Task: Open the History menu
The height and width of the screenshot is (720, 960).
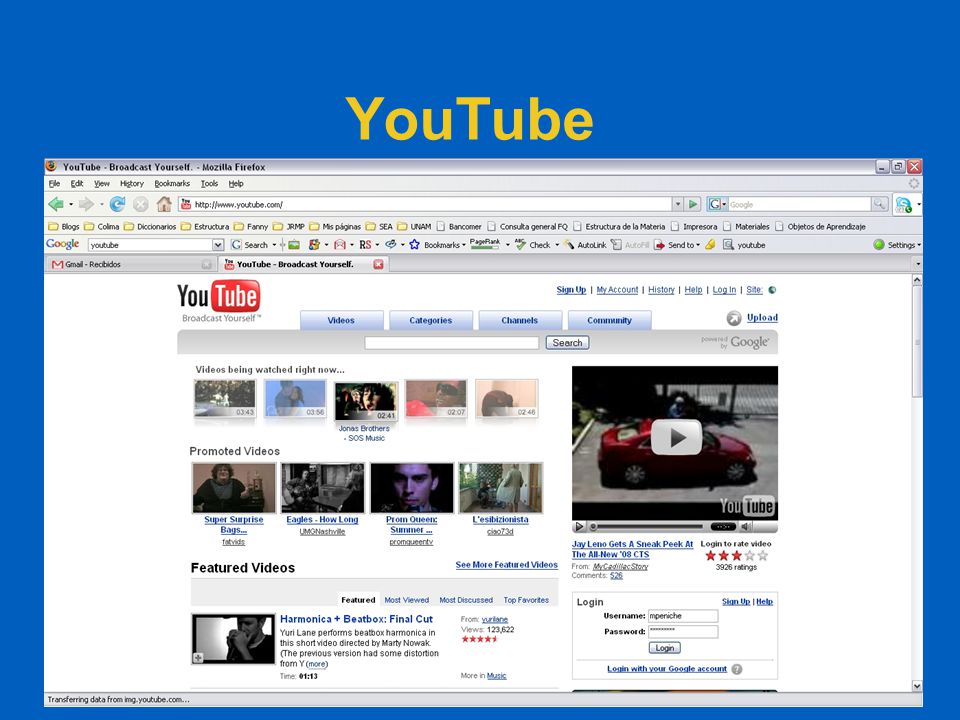Action: click(132, 183)
